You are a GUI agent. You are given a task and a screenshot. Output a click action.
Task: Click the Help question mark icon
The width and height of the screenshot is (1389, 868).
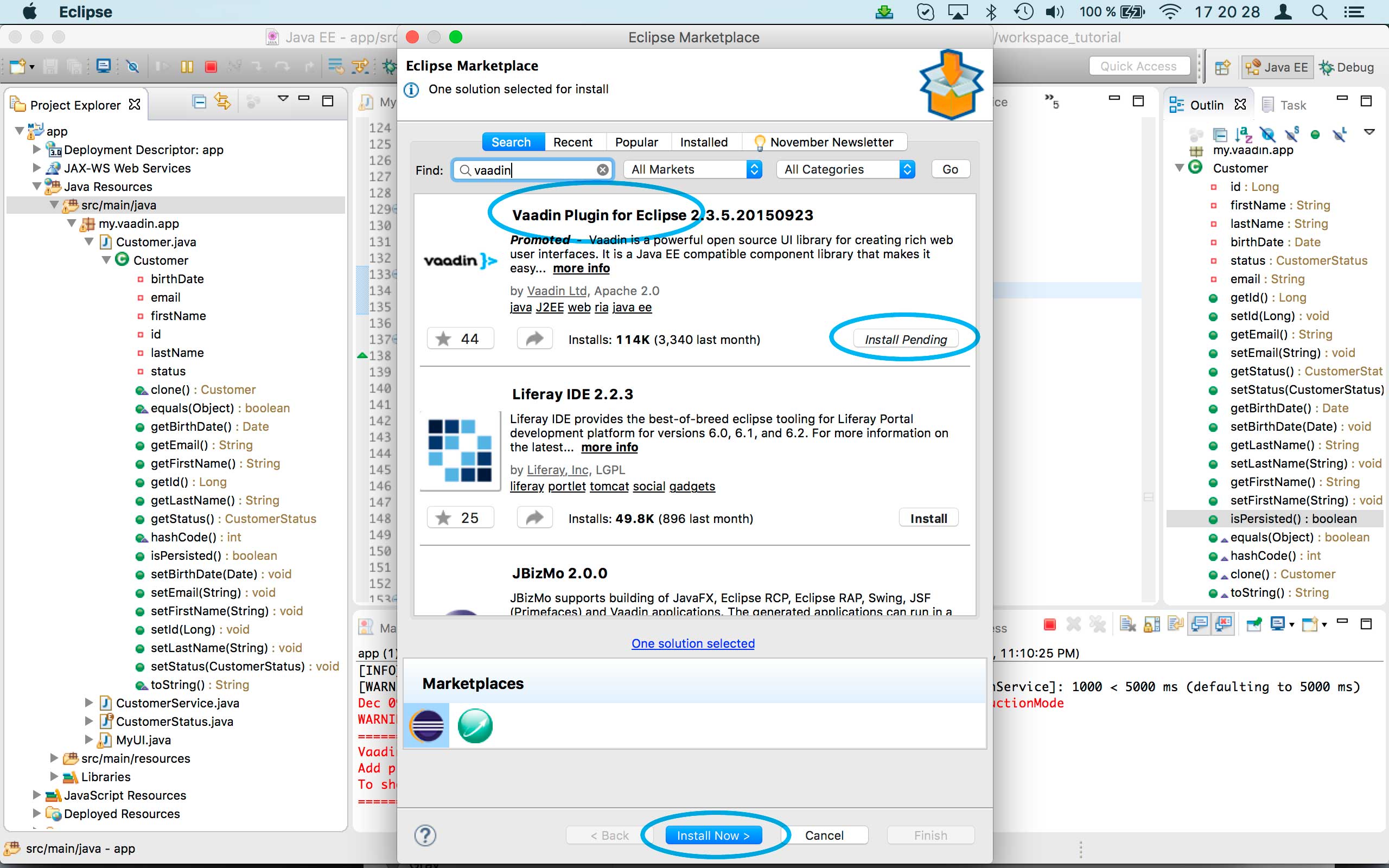click(x=425, y=835)
